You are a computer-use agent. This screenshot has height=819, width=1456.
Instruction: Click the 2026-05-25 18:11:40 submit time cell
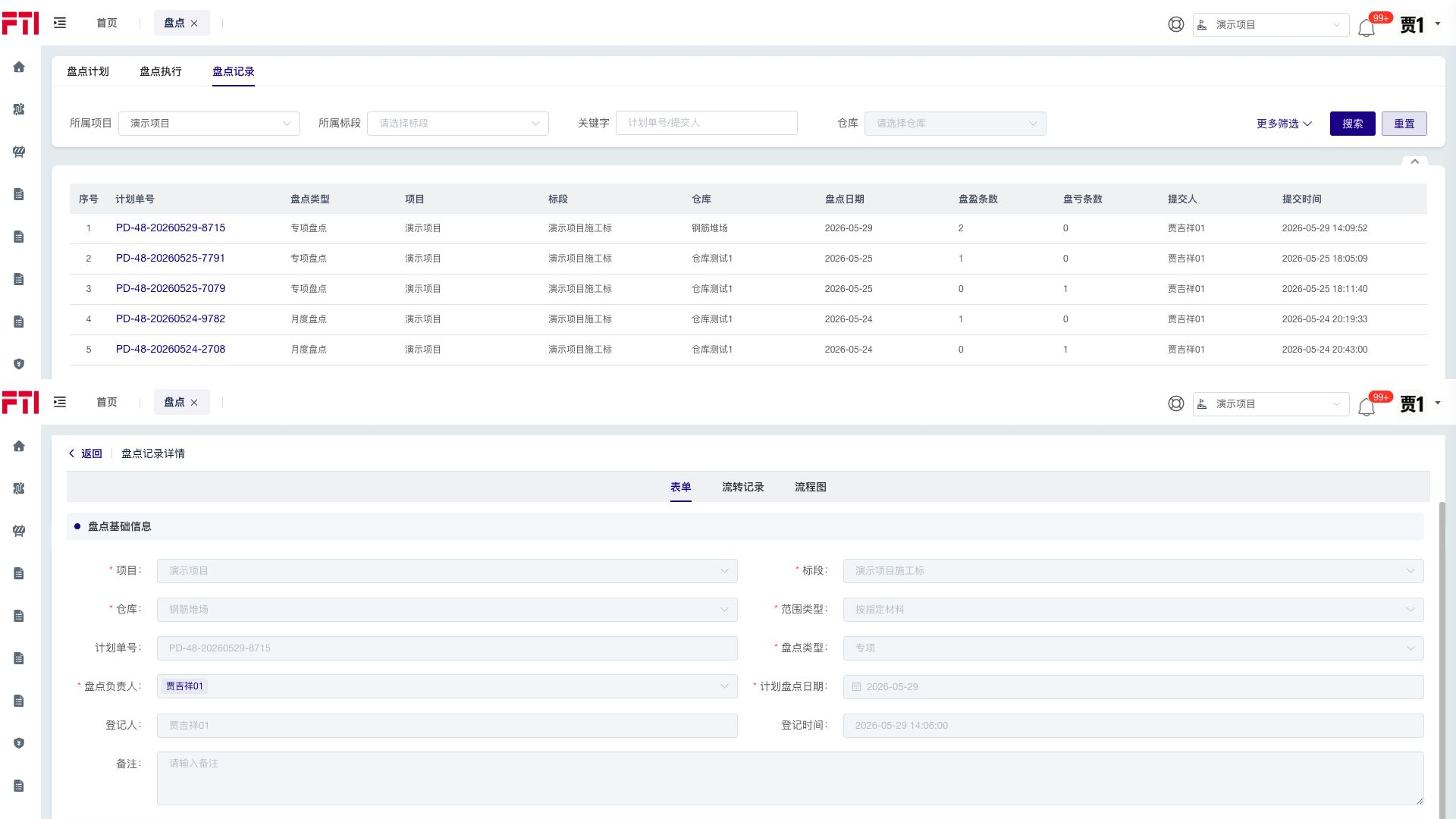[1325, 289]
